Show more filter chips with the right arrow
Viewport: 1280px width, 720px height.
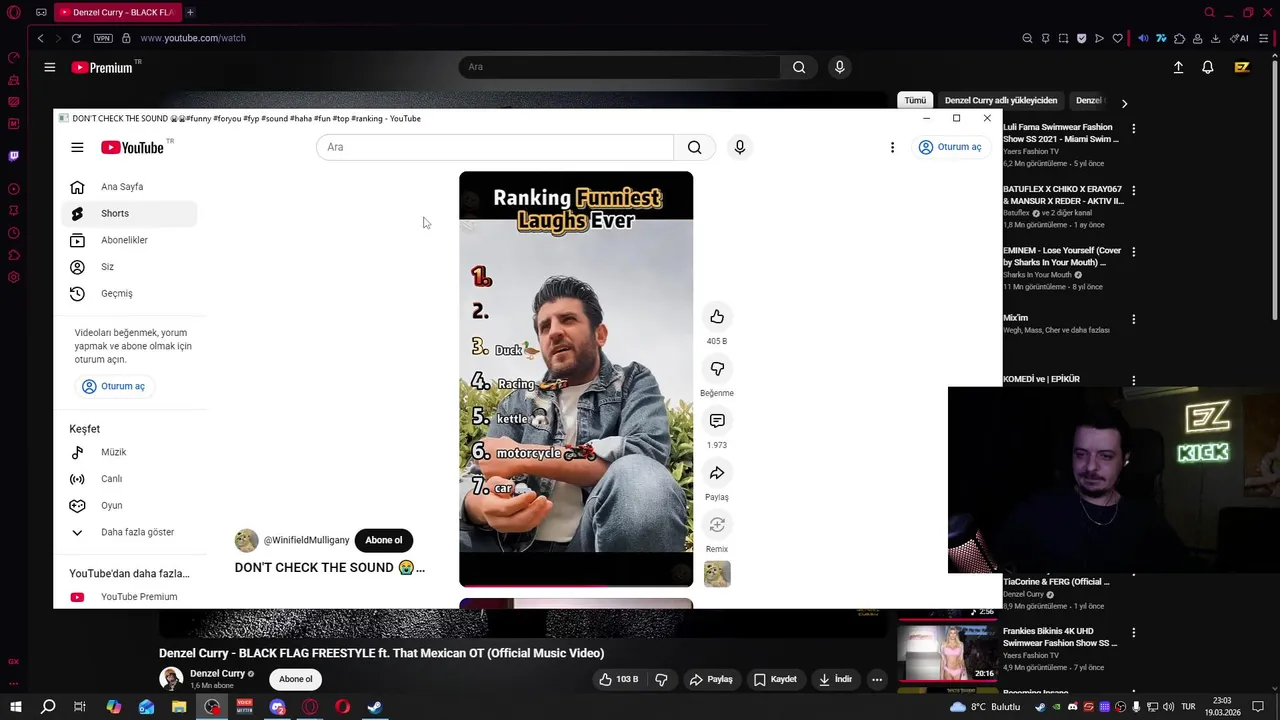[1124, 103]
